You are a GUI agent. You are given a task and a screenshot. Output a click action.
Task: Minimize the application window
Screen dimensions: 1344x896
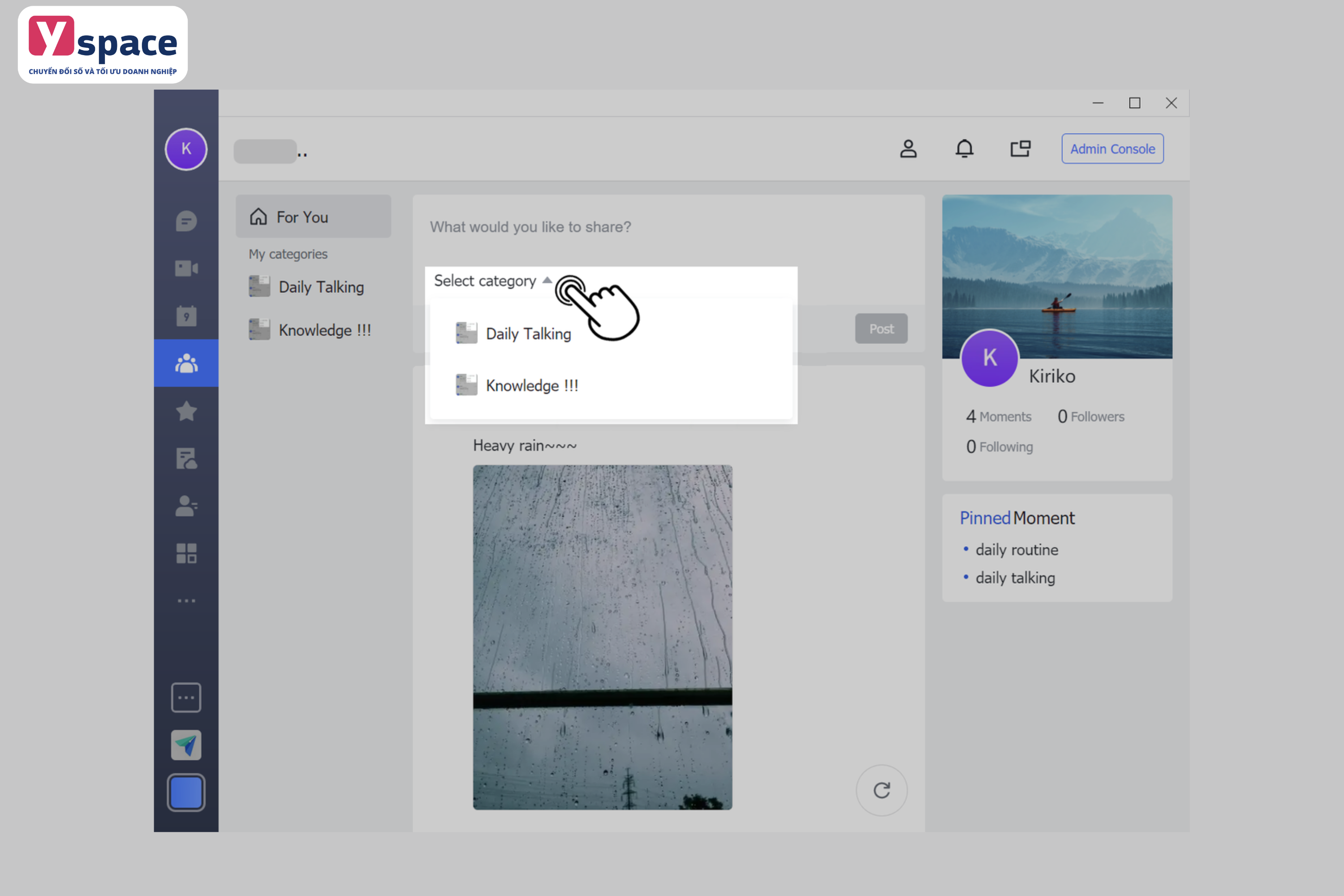coord(1098,103)
